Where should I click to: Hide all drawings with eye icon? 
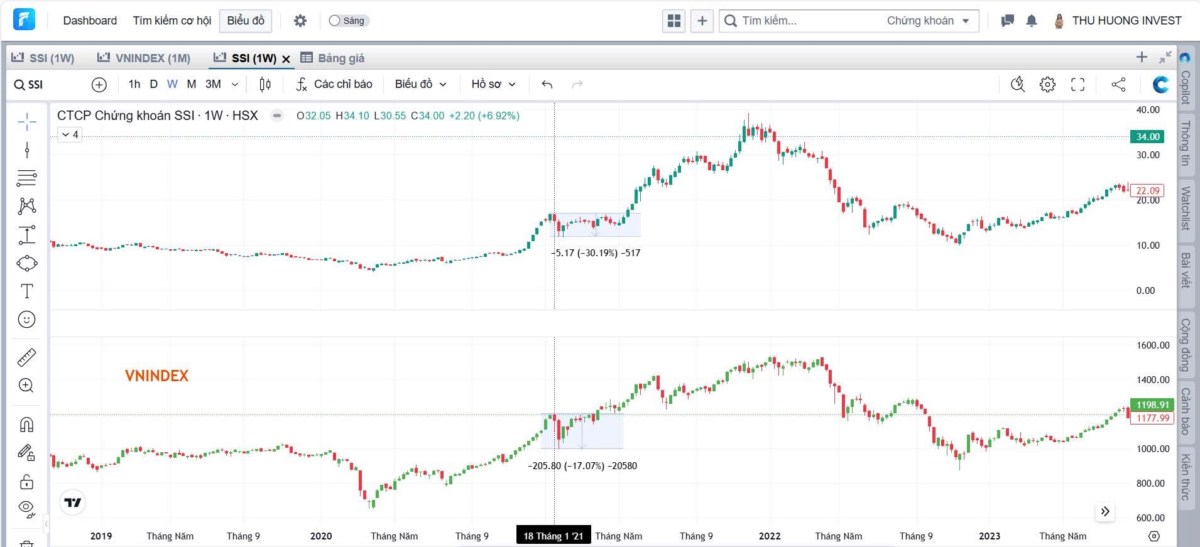click(27, 508)
